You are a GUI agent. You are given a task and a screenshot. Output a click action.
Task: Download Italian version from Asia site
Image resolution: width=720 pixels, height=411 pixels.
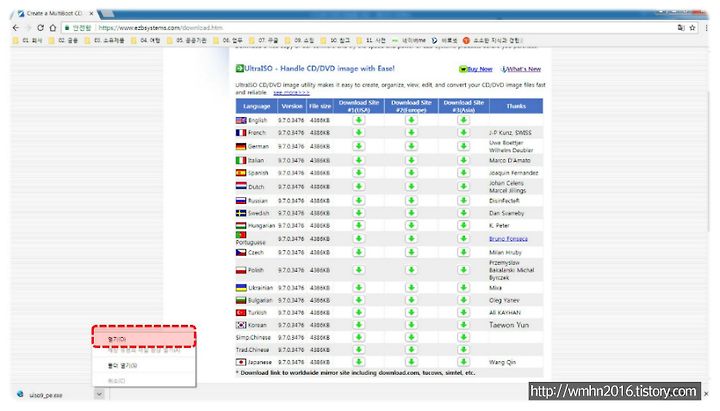[x=463, y=160]
